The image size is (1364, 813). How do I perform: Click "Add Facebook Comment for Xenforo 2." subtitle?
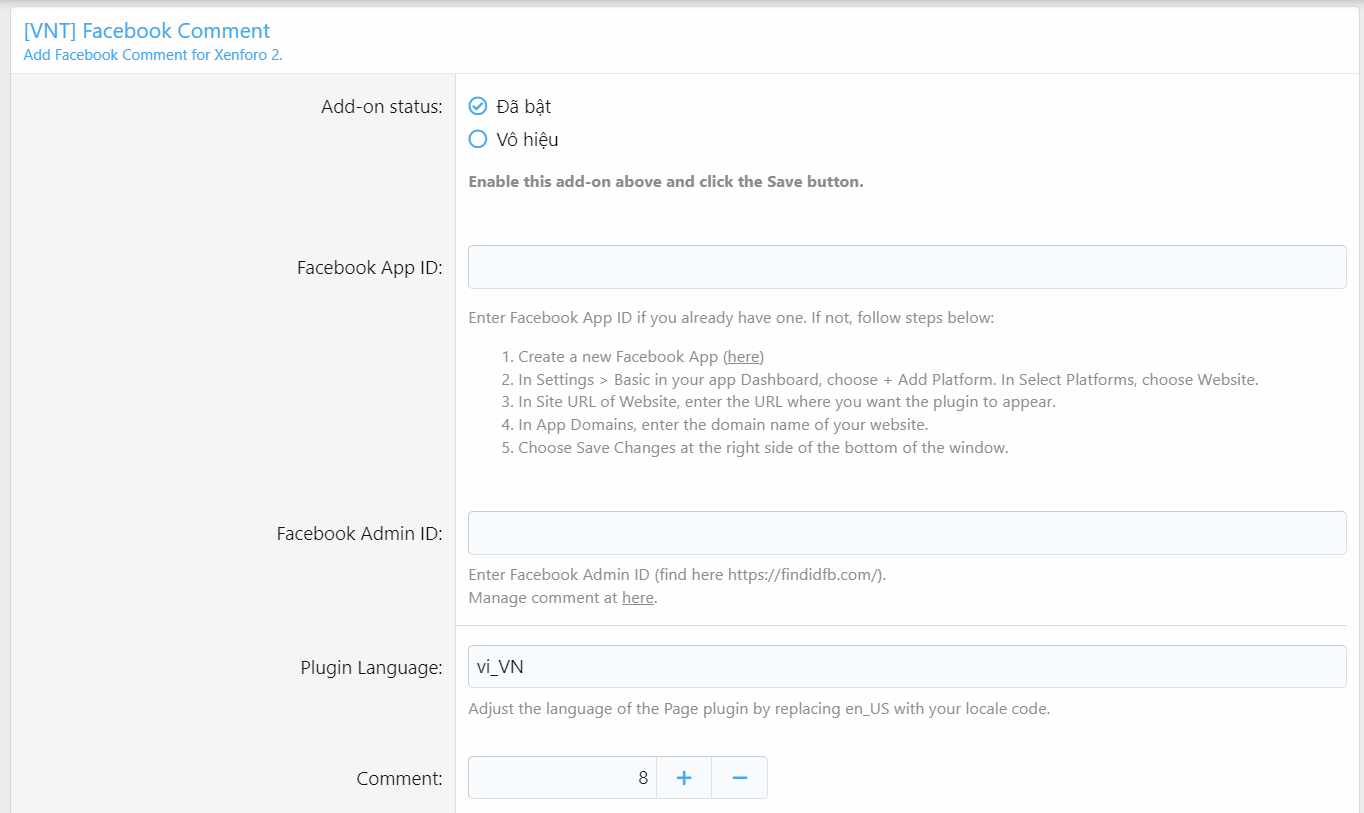153,55
